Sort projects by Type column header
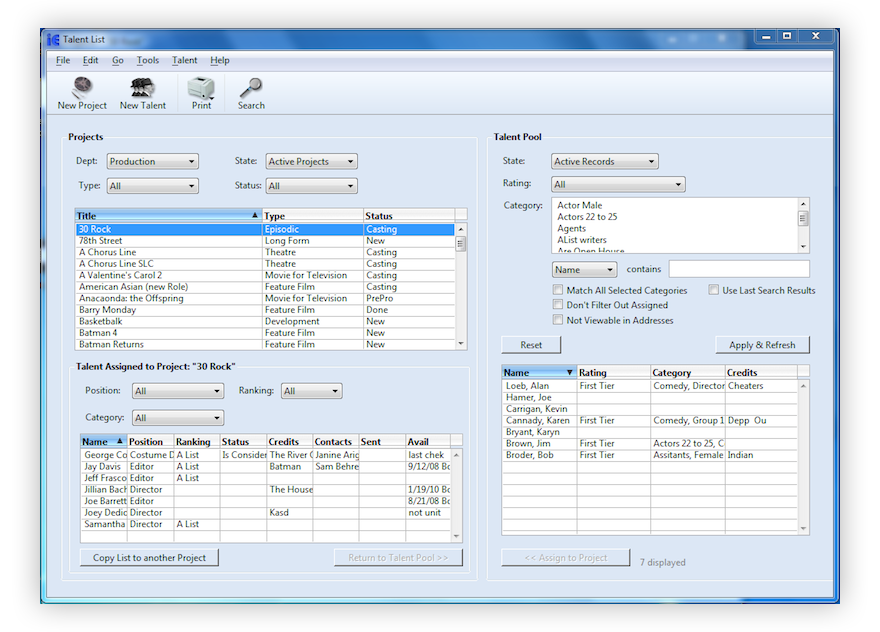Viewport: 880px width, 632px height. 313,216
